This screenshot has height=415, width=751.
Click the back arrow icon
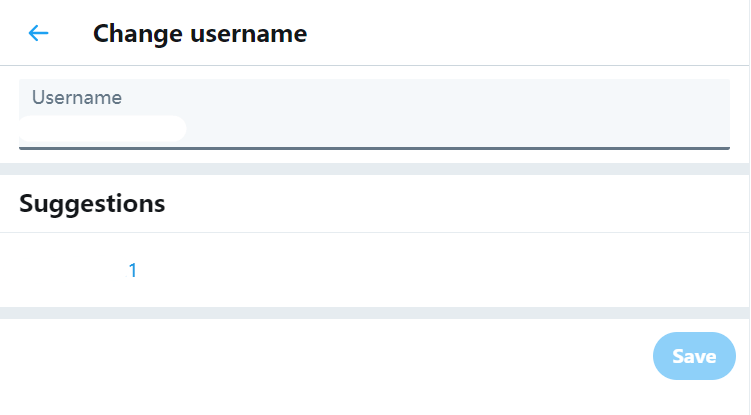pos(38,33)
